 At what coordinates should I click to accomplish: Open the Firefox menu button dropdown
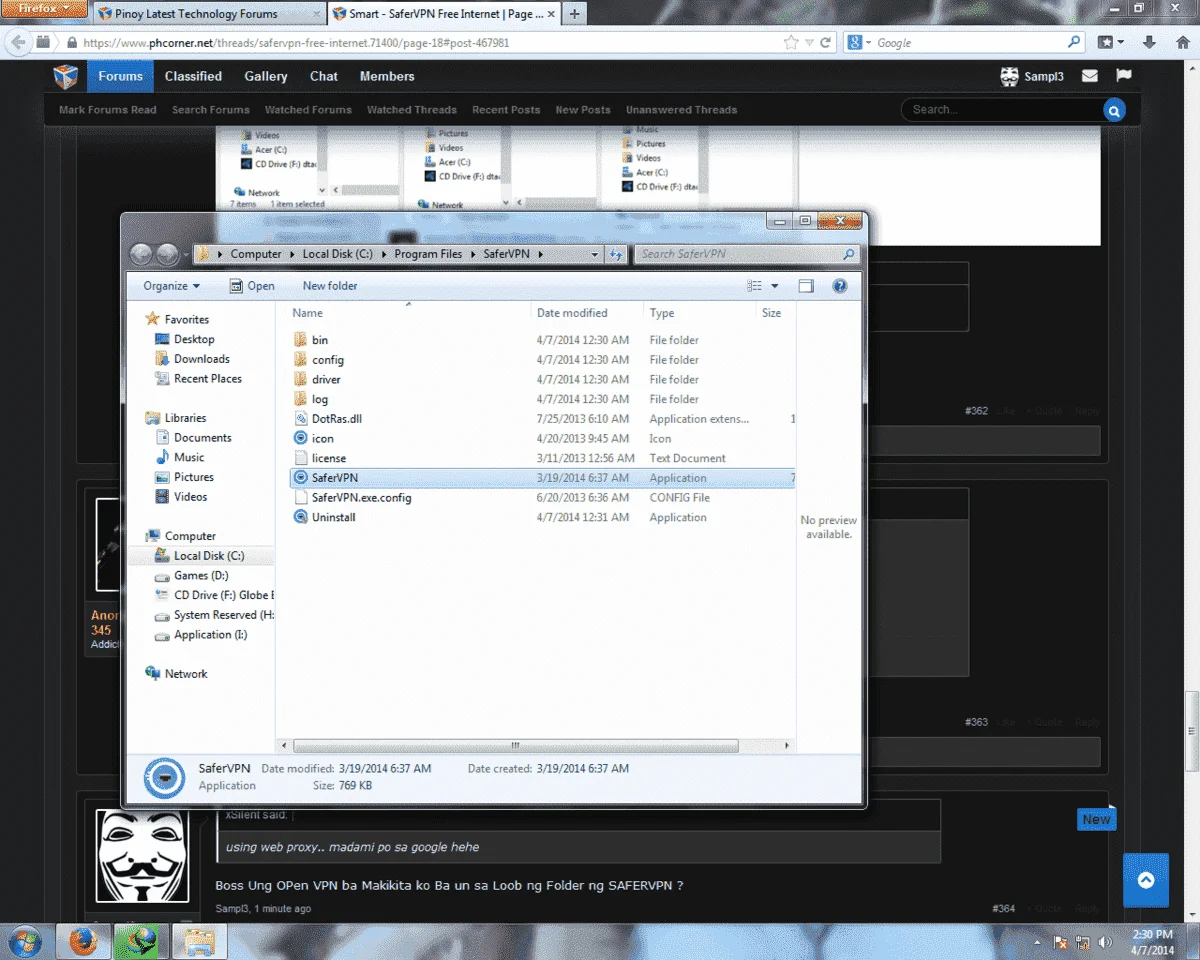(x=44, y=9)
